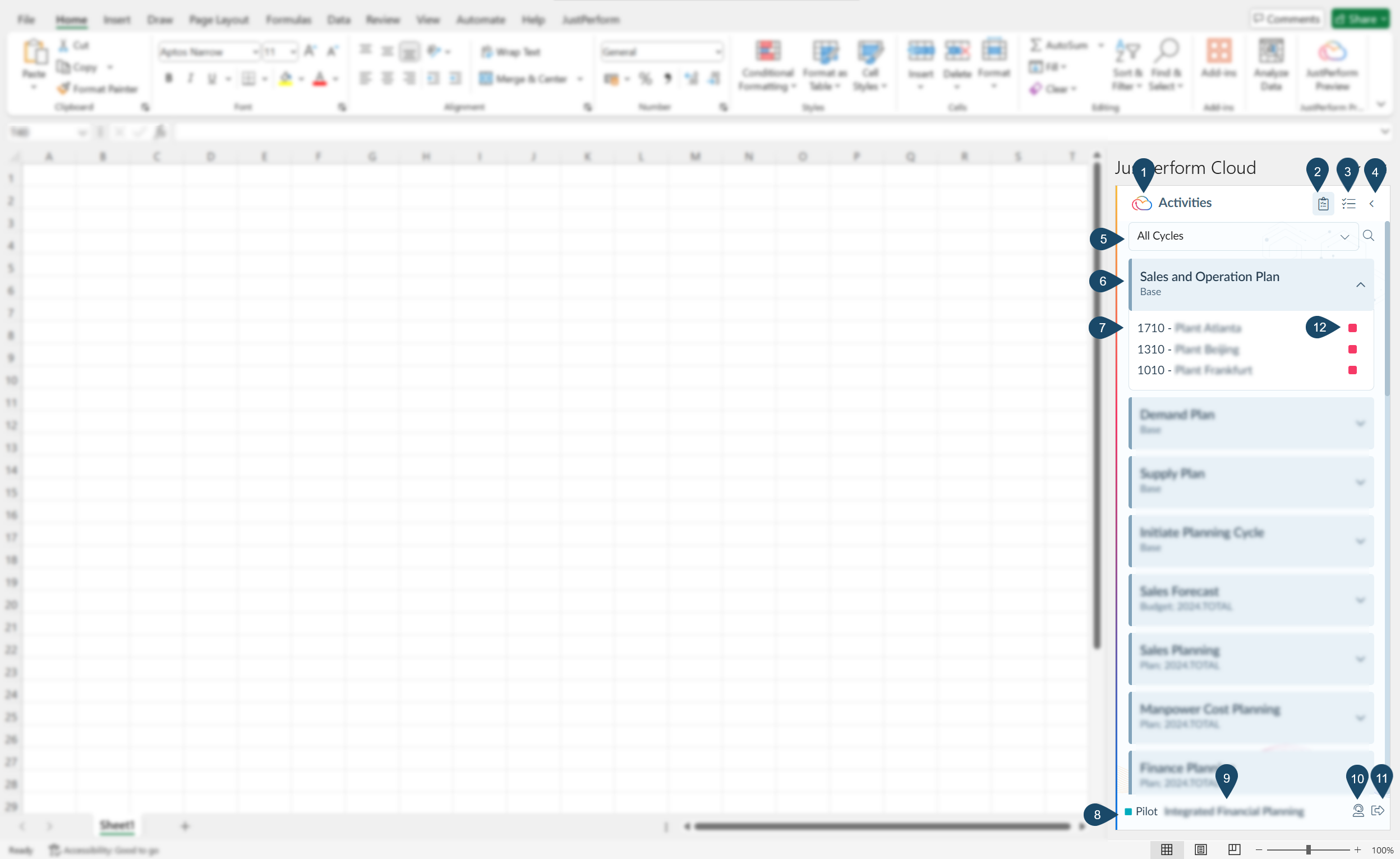Select the task checklist icon beside Activities
The width and height of the screenshot is (1400, 859).
[x=1348, y=203]
